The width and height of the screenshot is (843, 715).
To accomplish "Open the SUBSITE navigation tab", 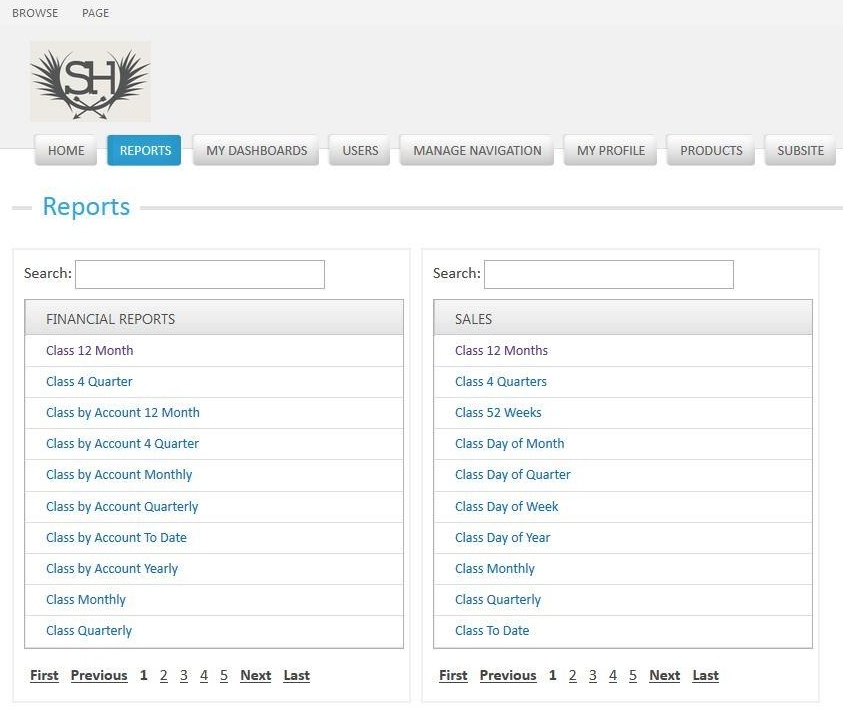I will click(x=800, y=151).
